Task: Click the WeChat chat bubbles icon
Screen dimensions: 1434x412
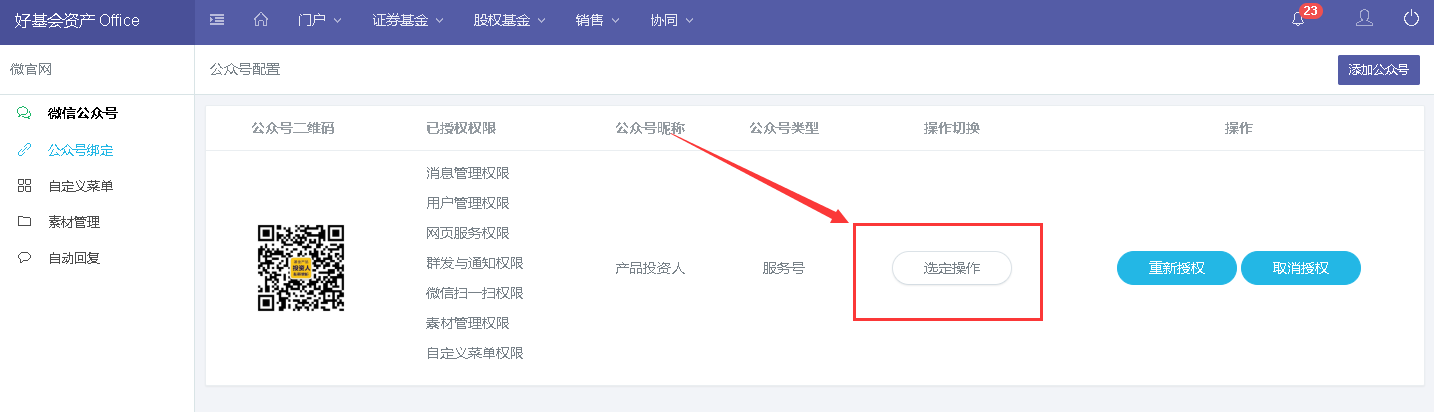Action: (x=24, y=114)
